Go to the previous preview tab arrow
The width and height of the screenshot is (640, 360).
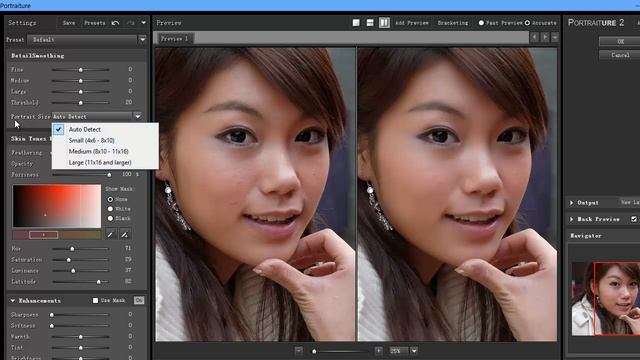point(535,37)
